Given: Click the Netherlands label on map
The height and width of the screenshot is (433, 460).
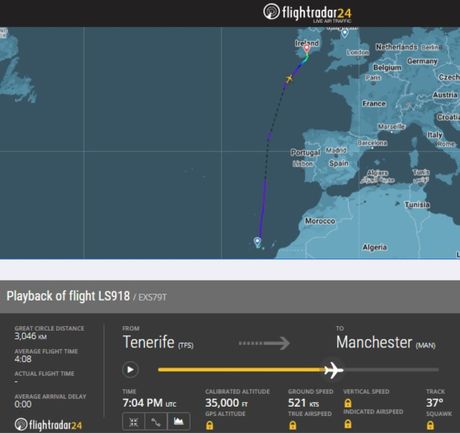Looking at the screenshot, I should click(396, 47).
